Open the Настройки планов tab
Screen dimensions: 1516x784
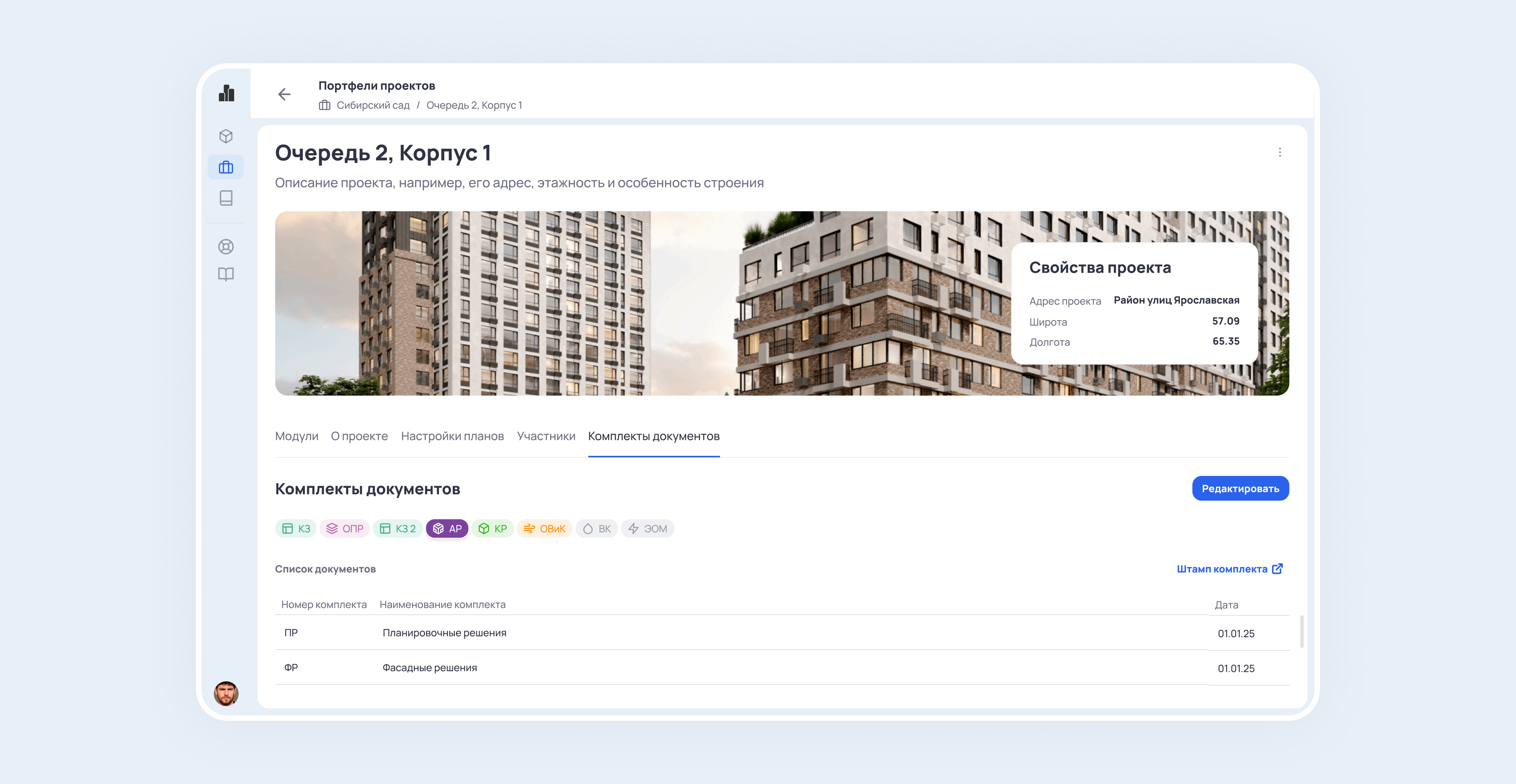pos(452,436)
